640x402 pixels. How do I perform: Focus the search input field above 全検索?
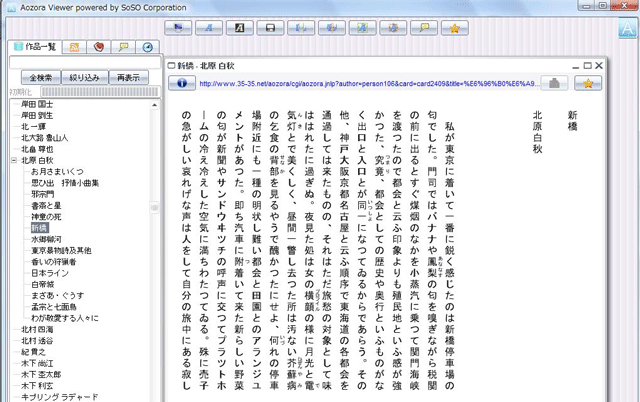[85, 62]
